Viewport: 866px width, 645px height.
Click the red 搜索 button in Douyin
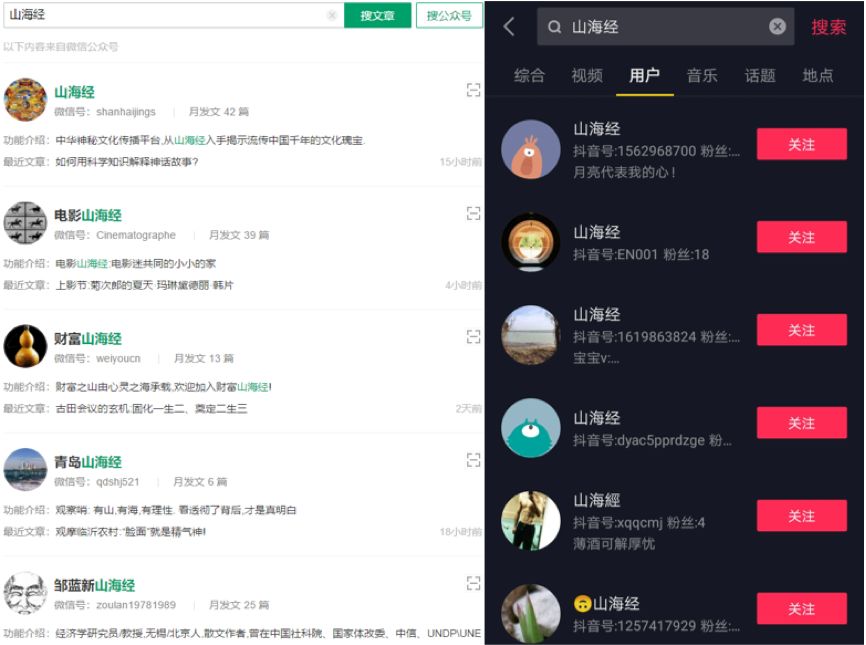828,27
